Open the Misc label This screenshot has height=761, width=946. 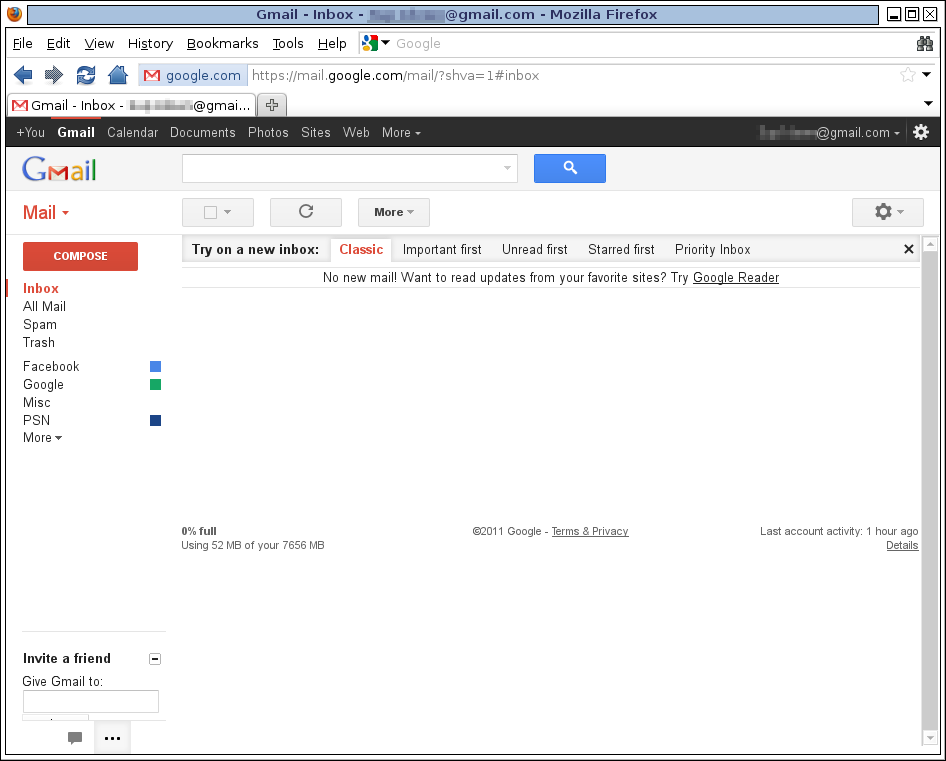coord(36,403)
